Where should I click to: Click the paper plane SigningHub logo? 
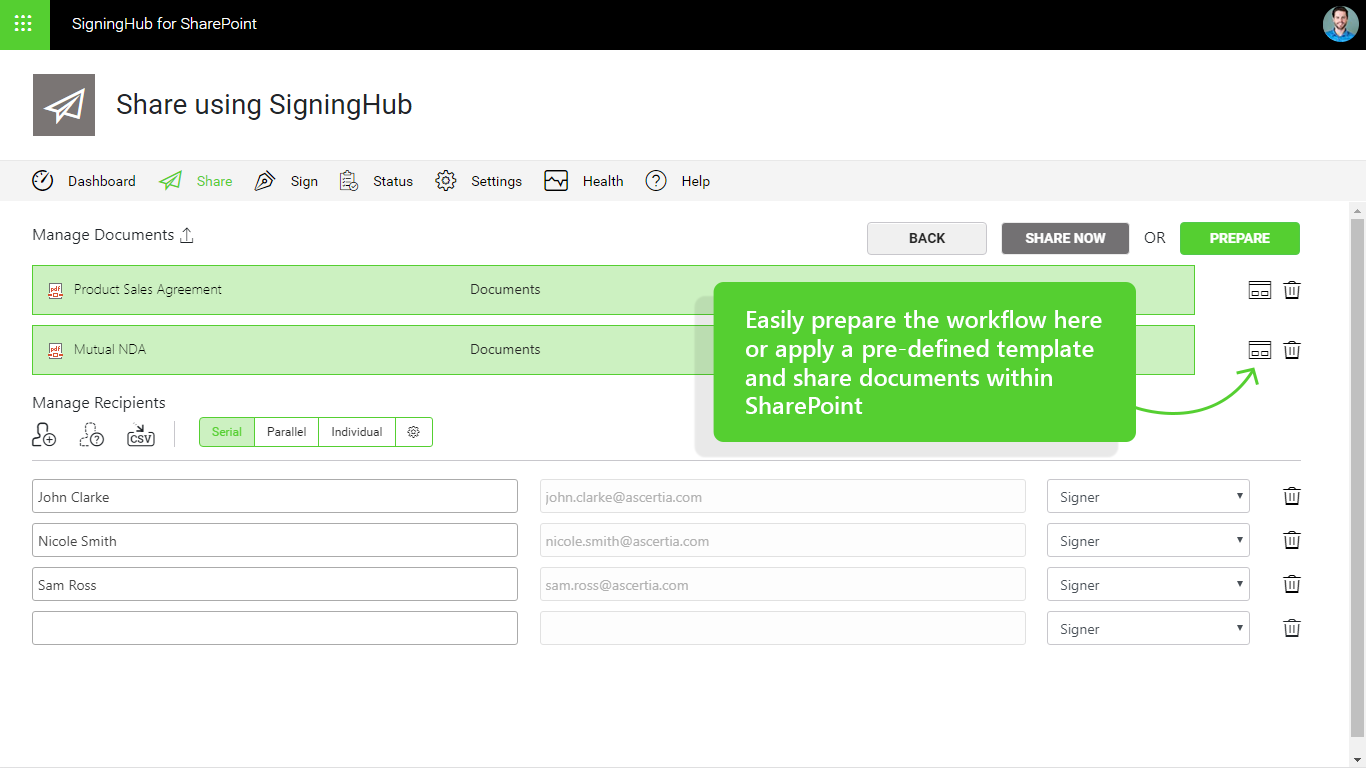[64, 105]
